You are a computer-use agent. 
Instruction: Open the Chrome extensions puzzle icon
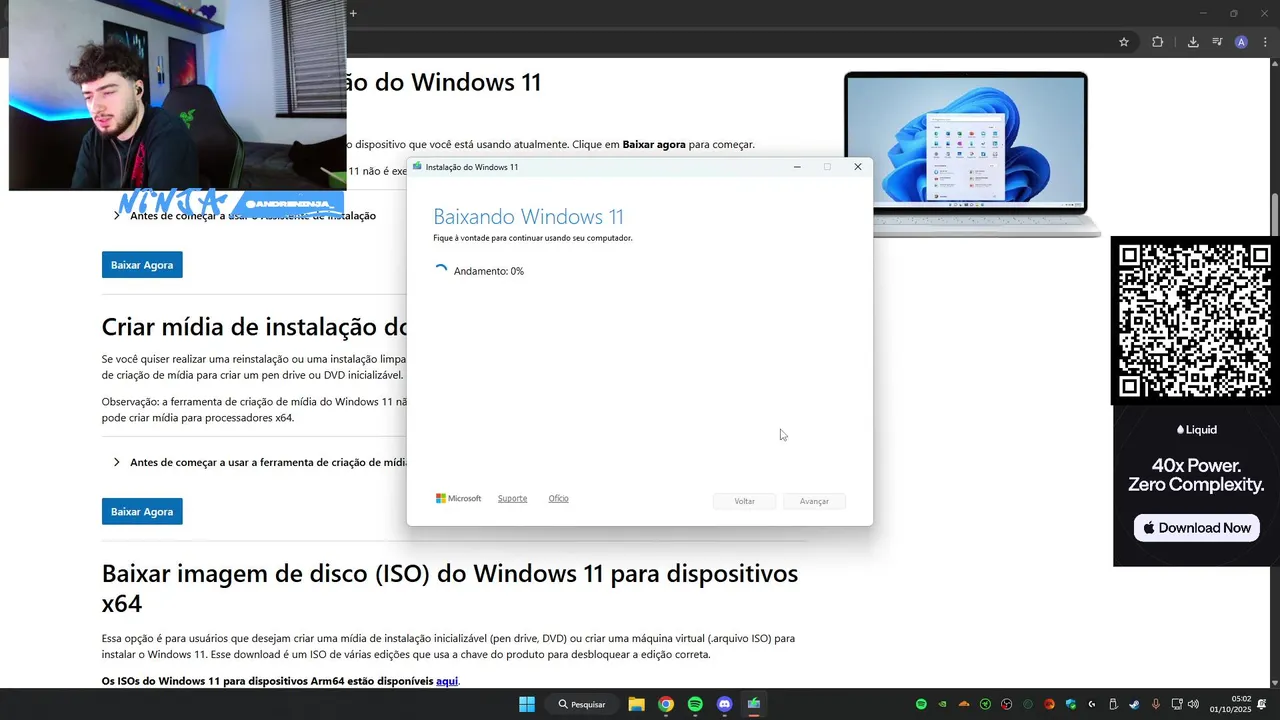[1158, 42]
